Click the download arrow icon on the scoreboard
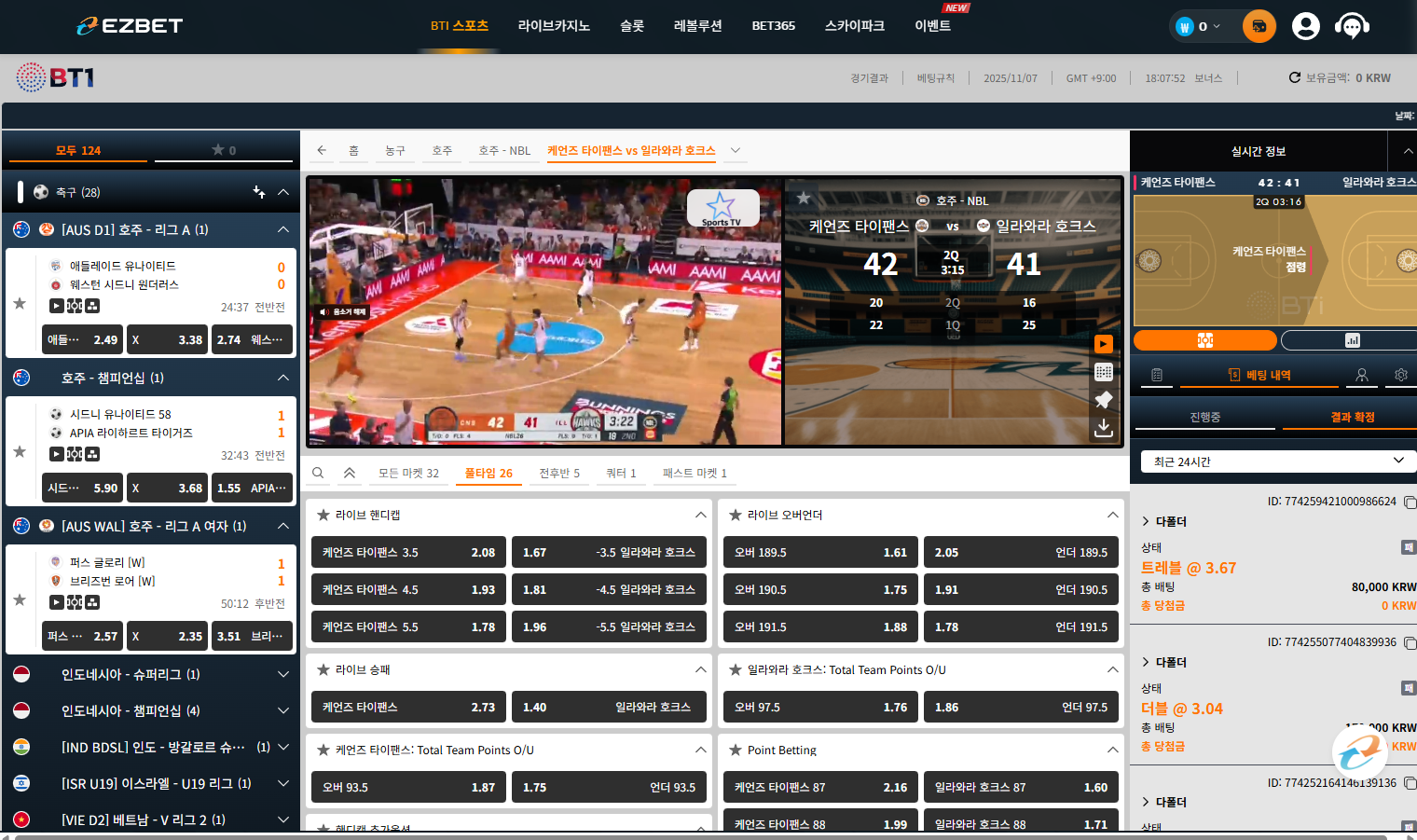 [x=1103, y=427]
